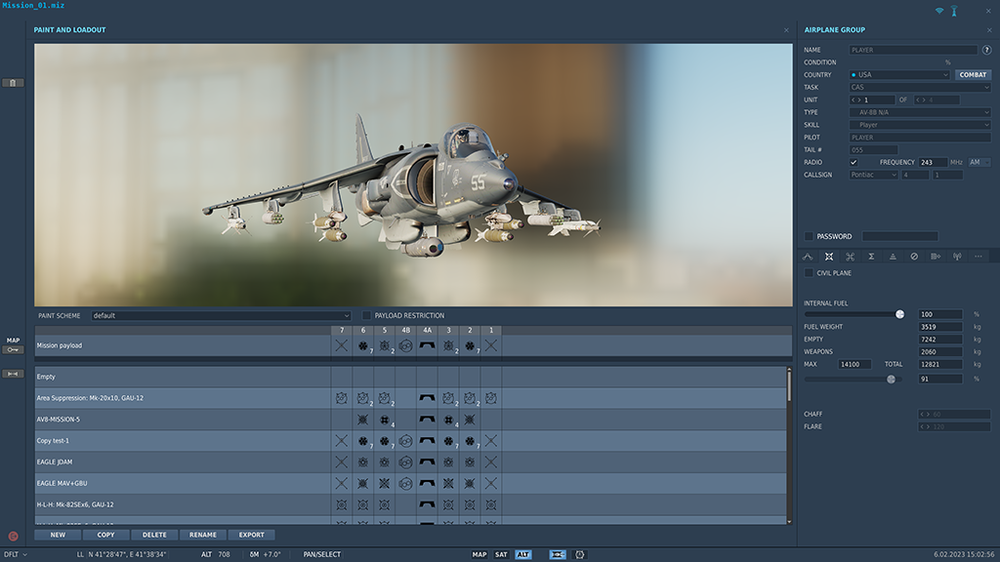
Task: Click EAGLE MAV+GBU row pylon 6 icon
Action: click(363, 484)
